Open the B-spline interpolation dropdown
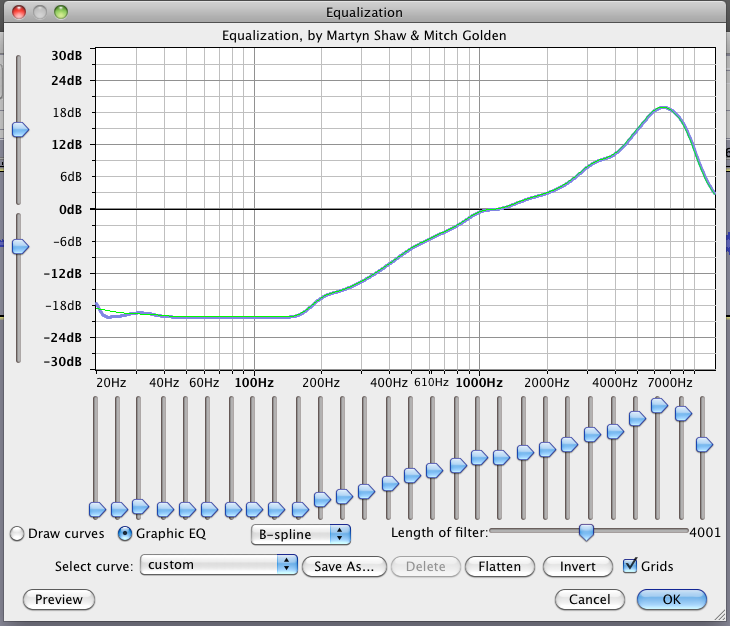 (300, 534)
